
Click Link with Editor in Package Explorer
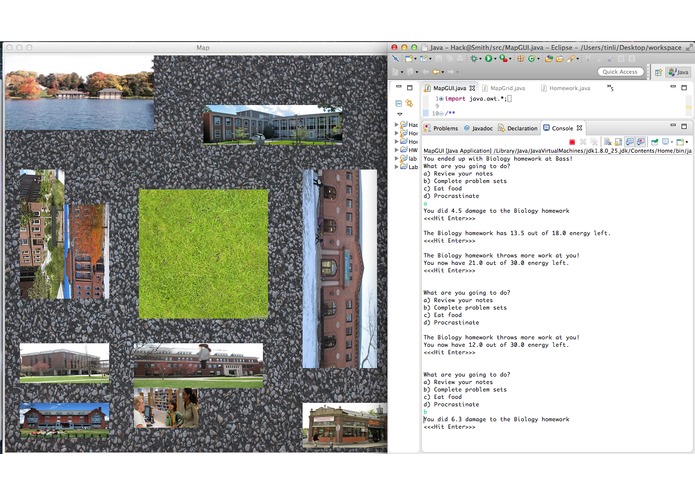coord(409,103)
